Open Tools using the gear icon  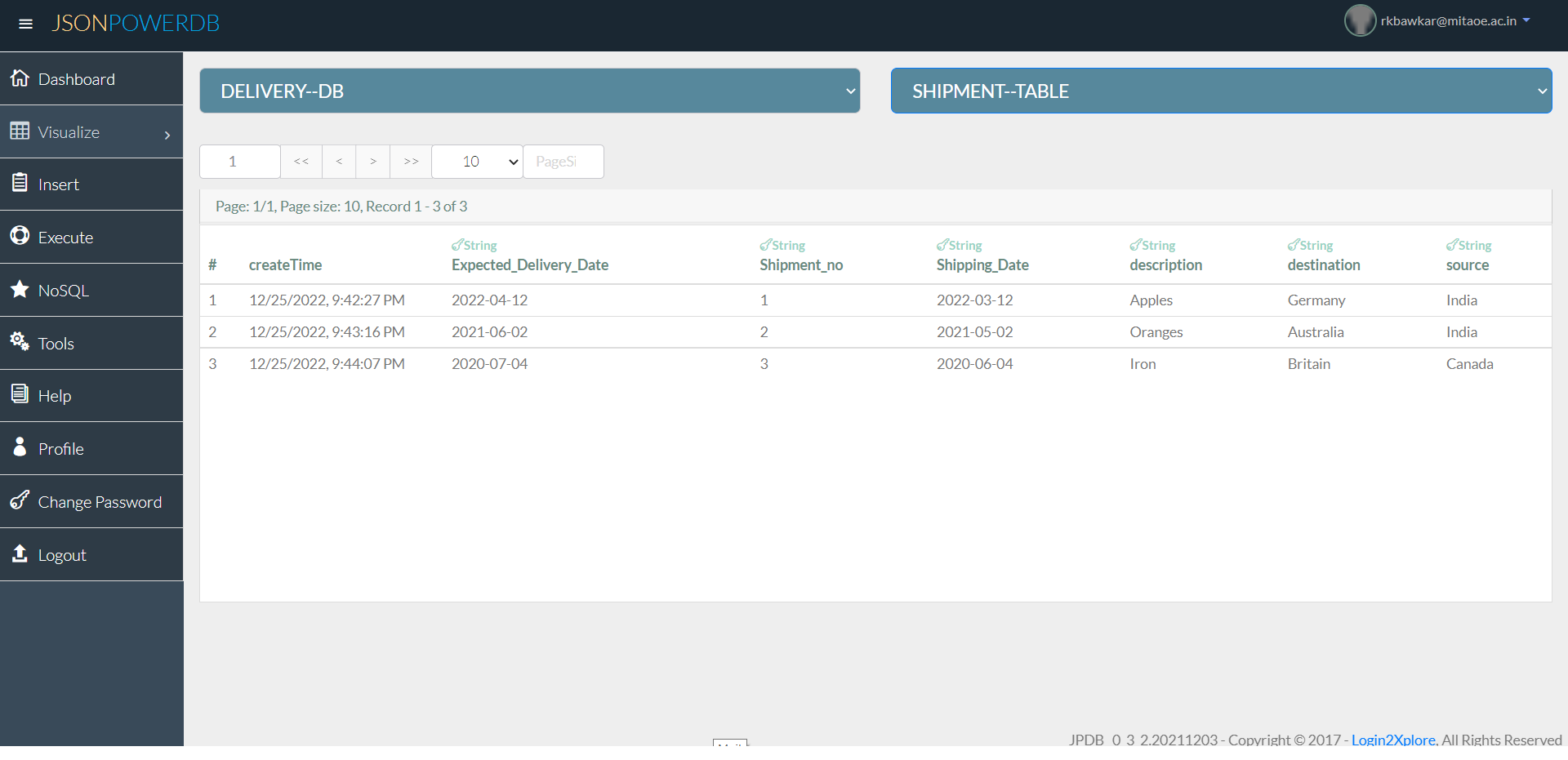[x=20, y=342]
